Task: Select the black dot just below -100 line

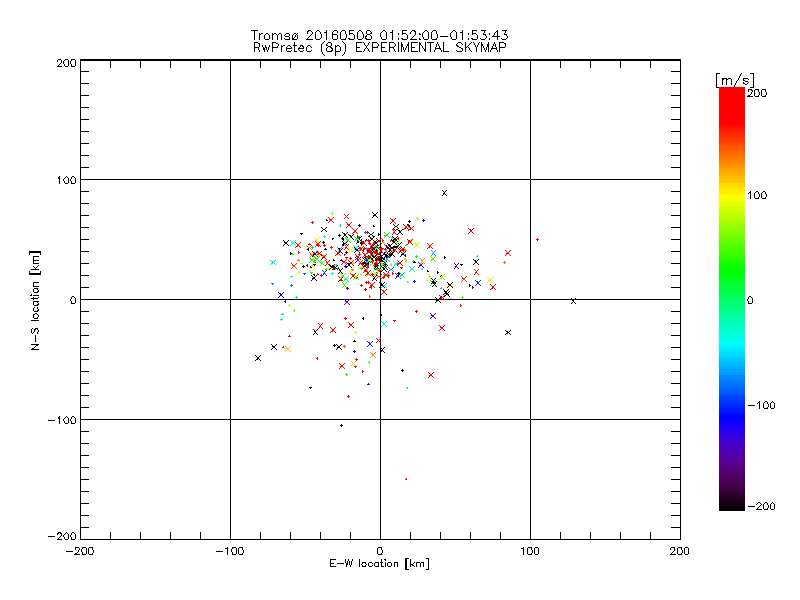Action: click(x=341, y=426)
